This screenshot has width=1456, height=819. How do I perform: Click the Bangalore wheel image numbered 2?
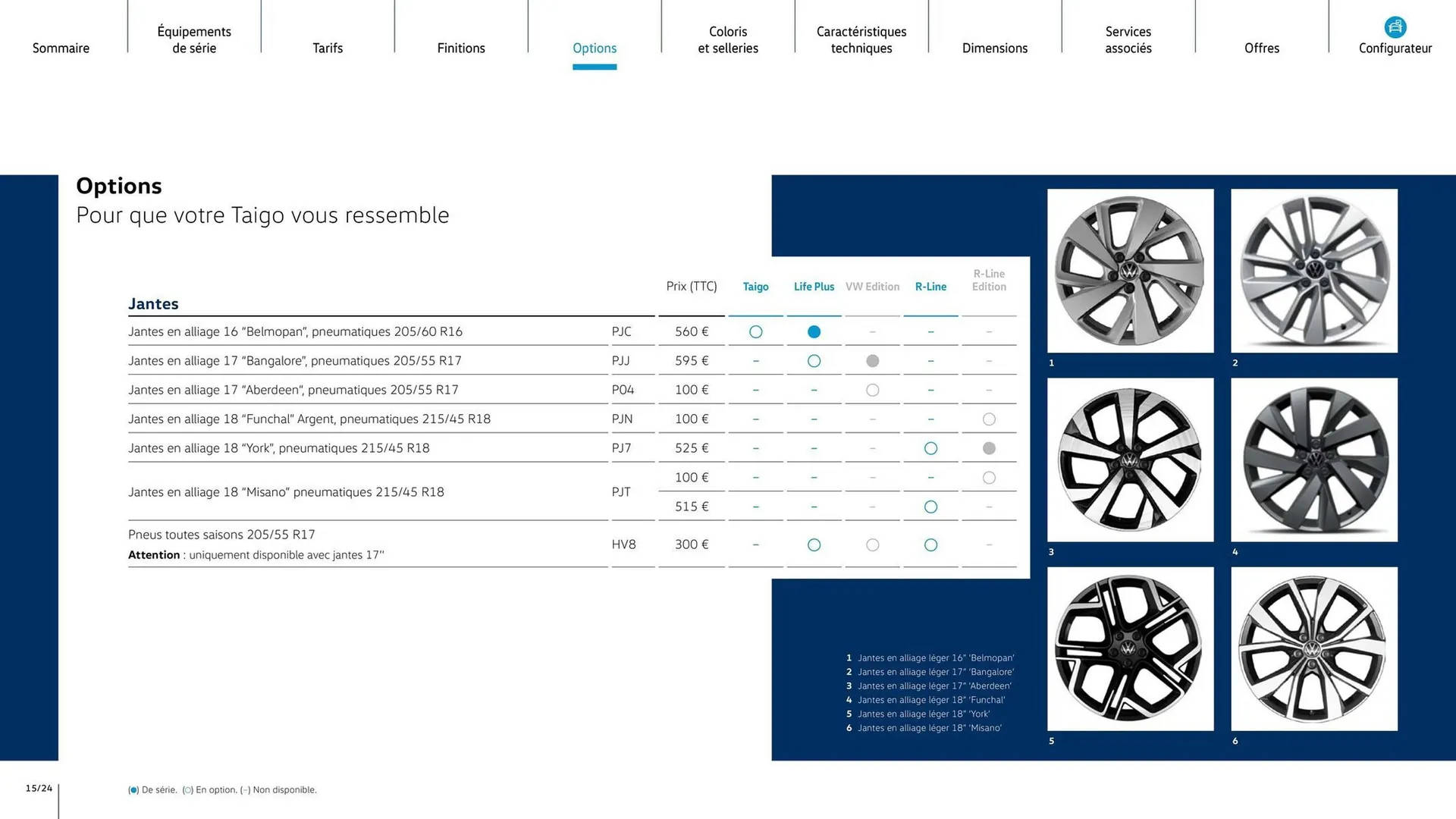(1314, 271)
